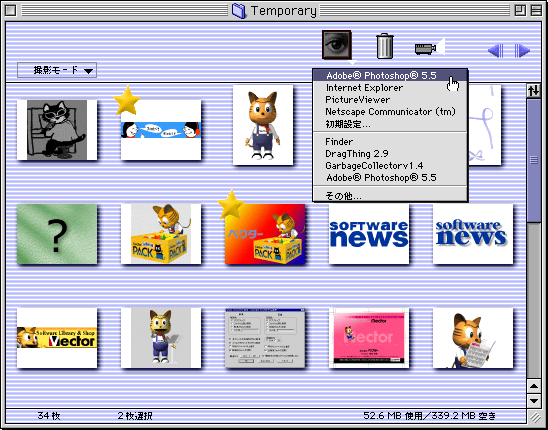Choose PictureViewer from the menu

point(390,100)
